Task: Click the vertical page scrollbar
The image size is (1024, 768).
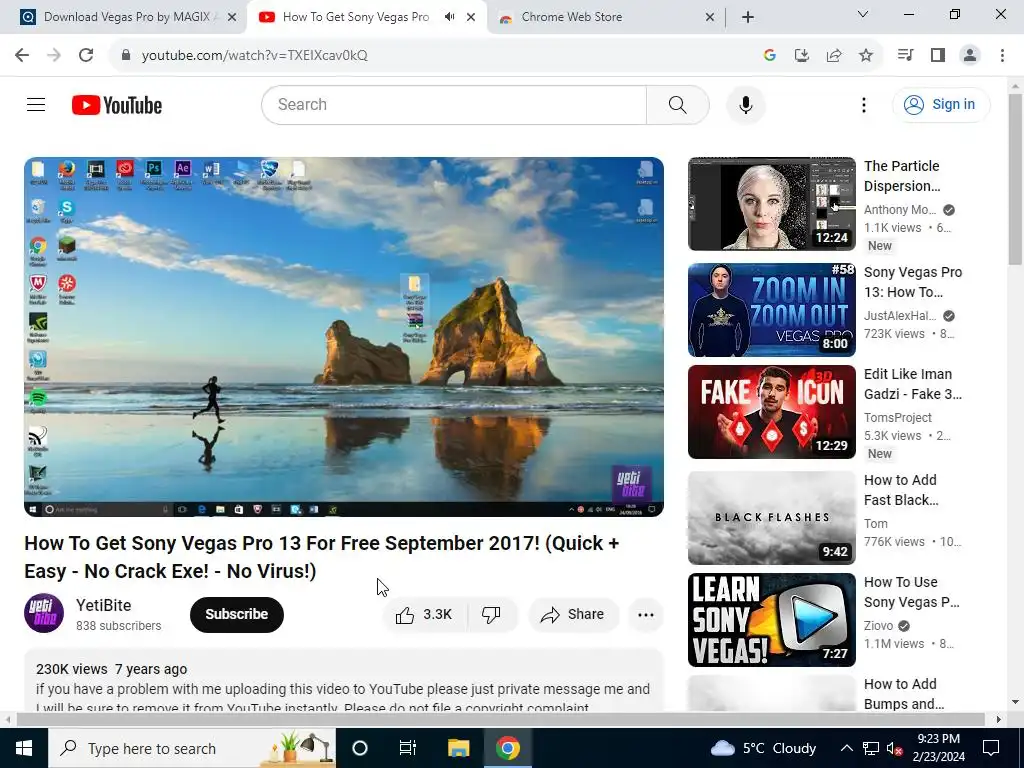Action: 1015,179
